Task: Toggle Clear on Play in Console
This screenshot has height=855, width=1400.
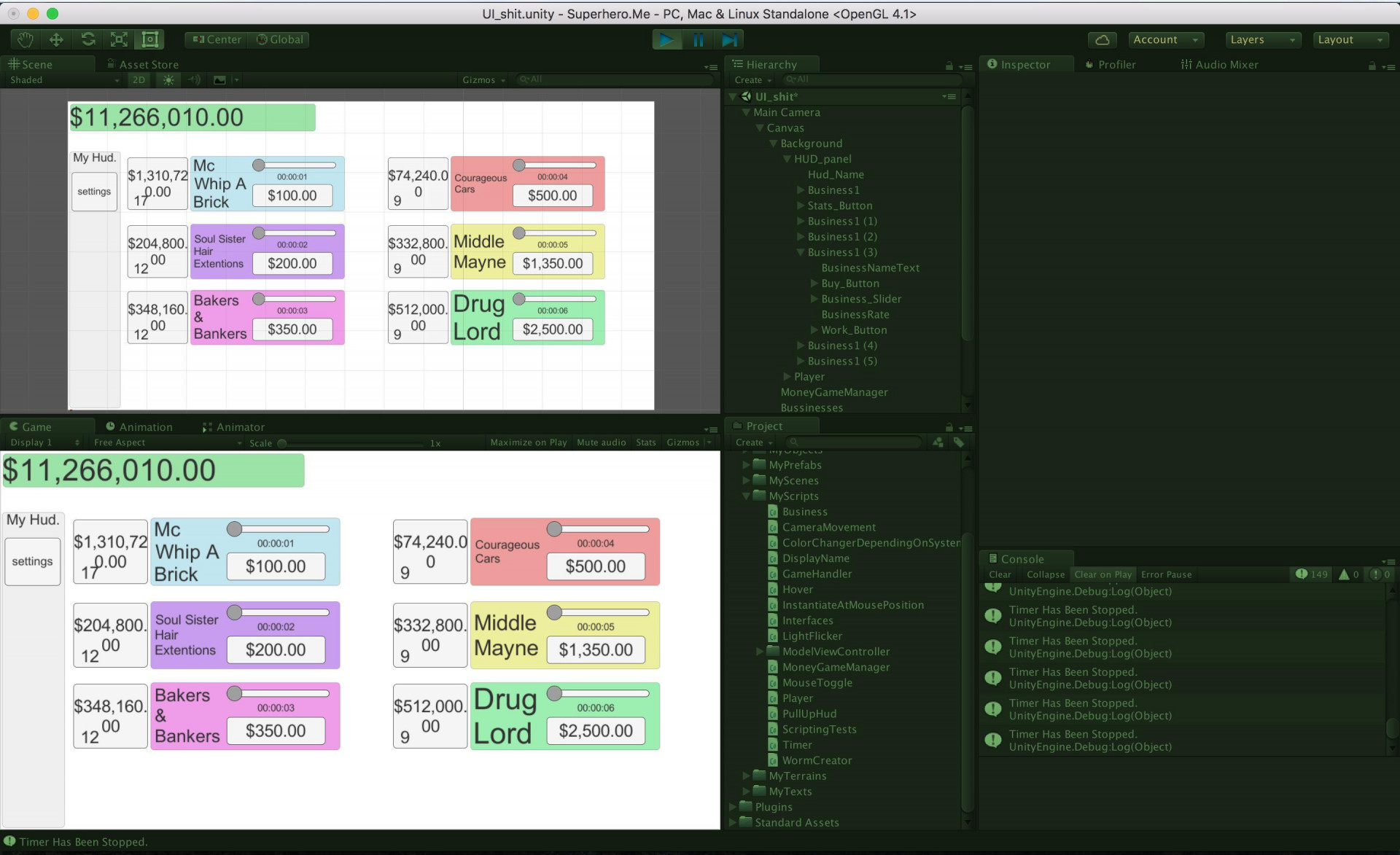Action: 1102,574
